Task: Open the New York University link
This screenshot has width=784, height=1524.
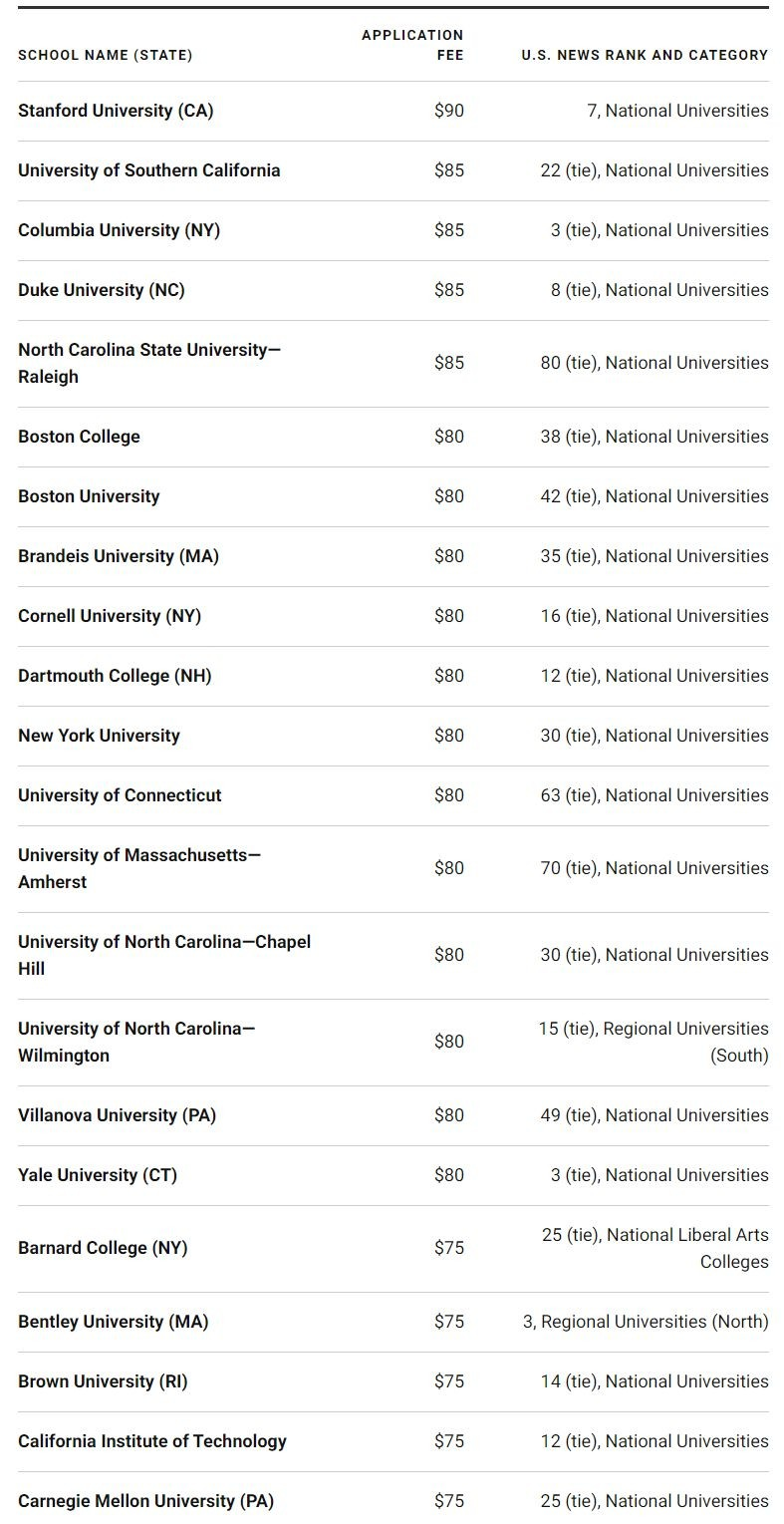Action: click(x=99, y=736)
